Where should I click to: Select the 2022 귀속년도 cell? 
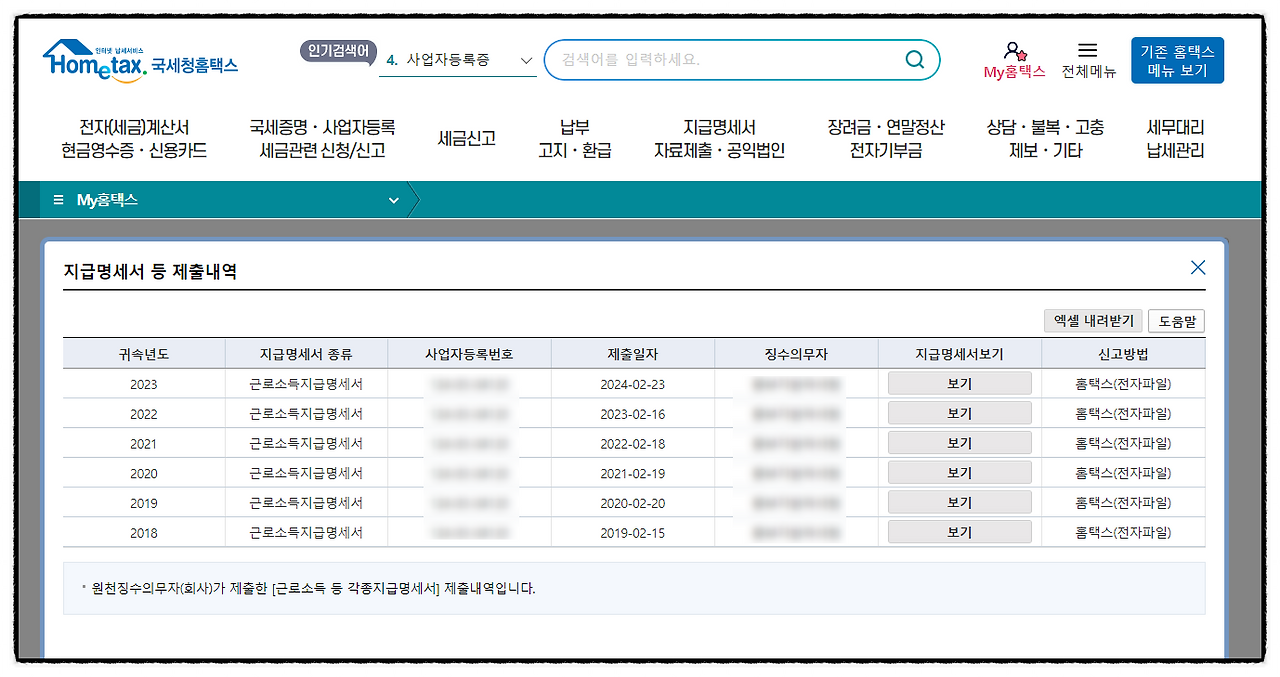pyautogui.click(x=143, y=414)
